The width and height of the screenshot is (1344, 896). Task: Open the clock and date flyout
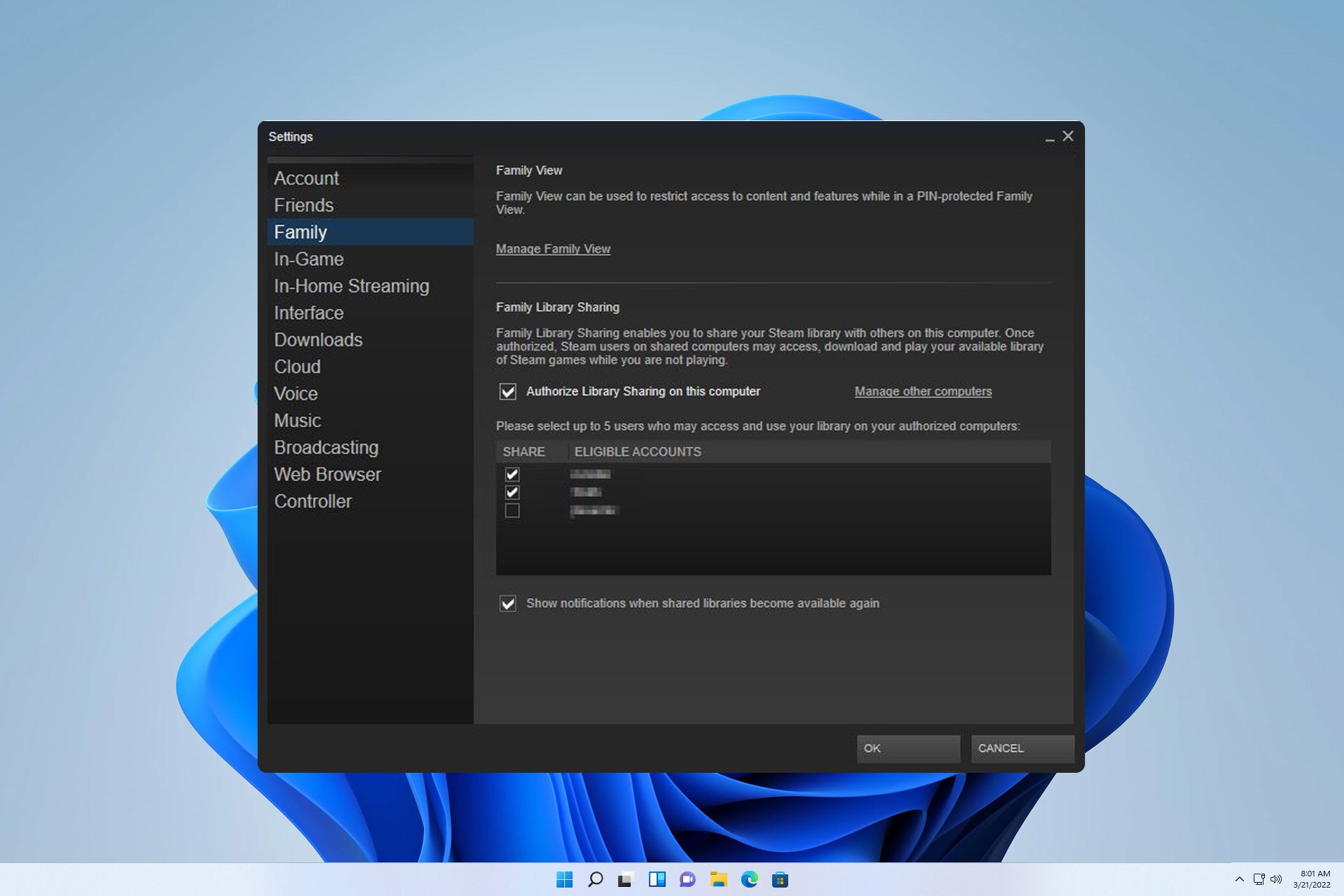(x=1312, y=879)
